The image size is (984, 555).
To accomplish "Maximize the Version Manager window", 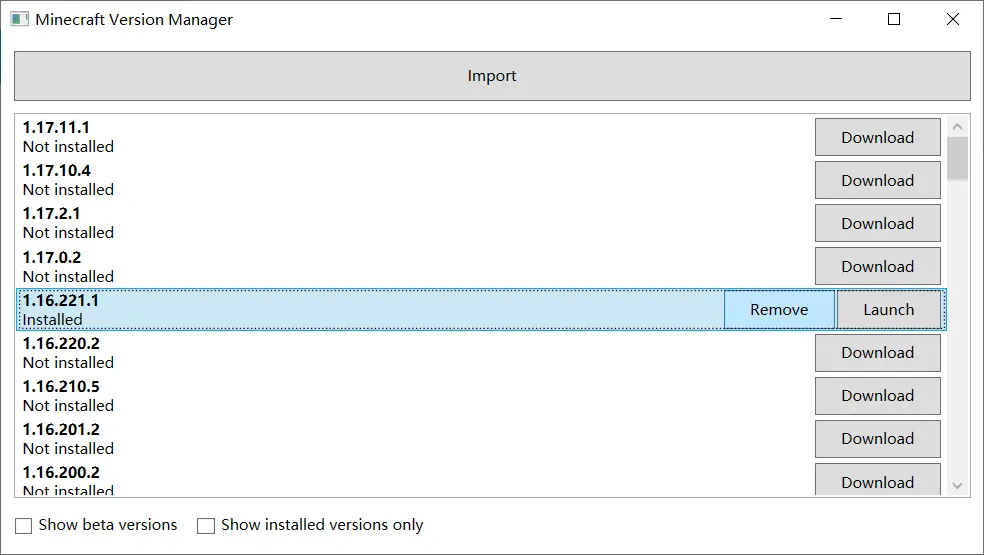I will click(x=894, y=19).
